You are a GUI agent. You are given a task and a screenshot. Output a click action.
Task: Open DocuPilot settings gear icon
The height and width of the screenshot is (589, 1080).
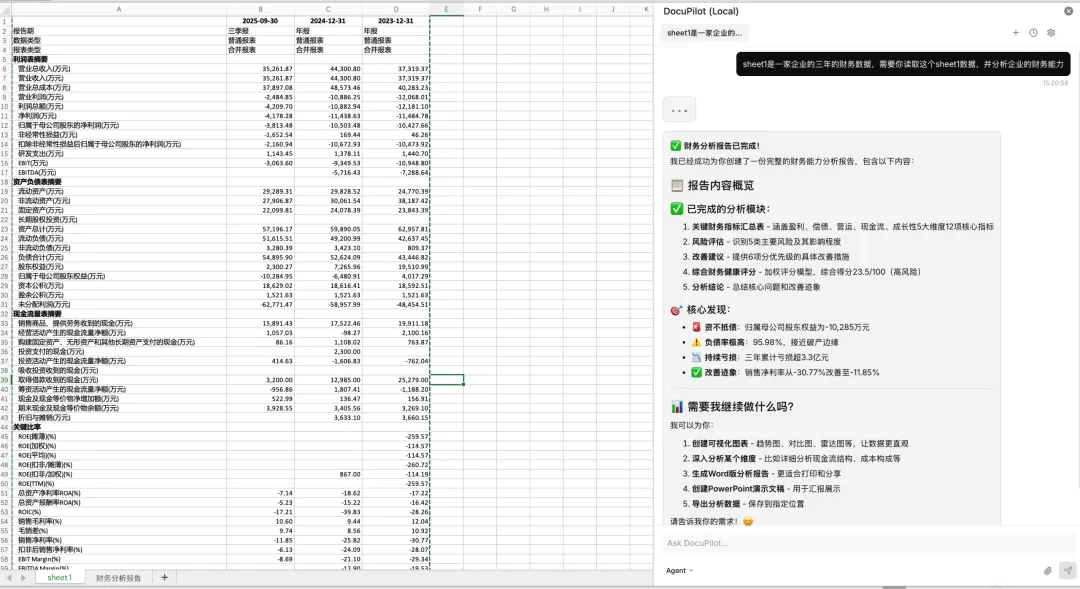tap(1051, 32)
